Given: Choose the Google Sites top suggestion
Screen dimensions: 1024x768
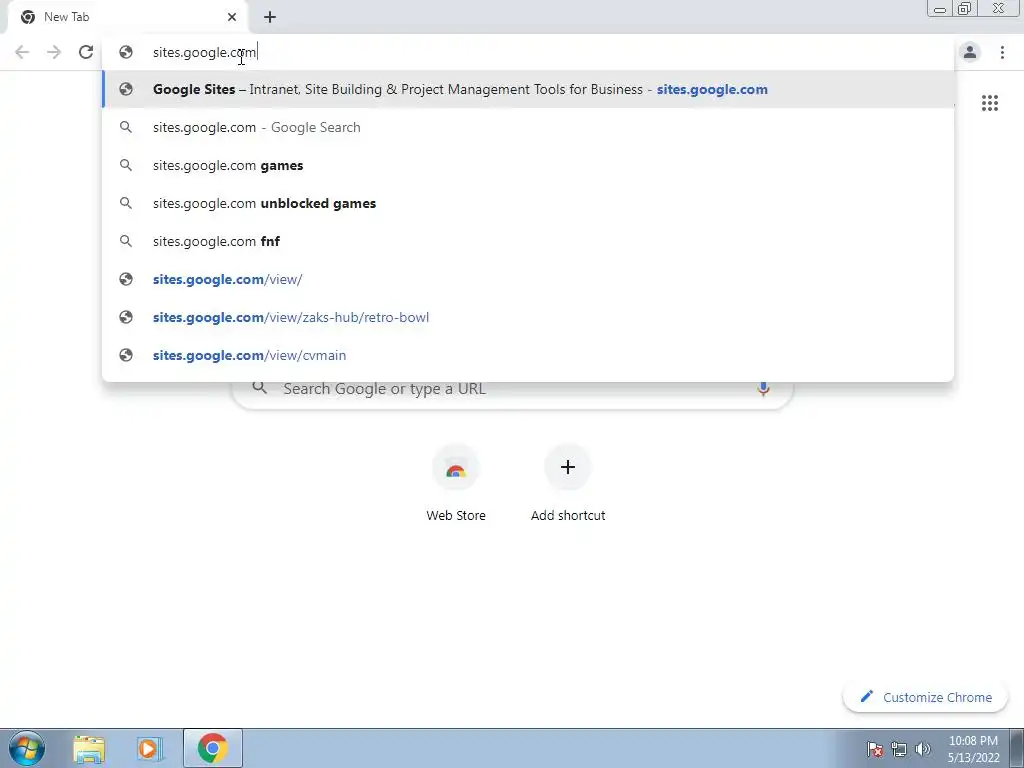Looking at the screenshot, I should pyautogui.click(x=528, y=89).
